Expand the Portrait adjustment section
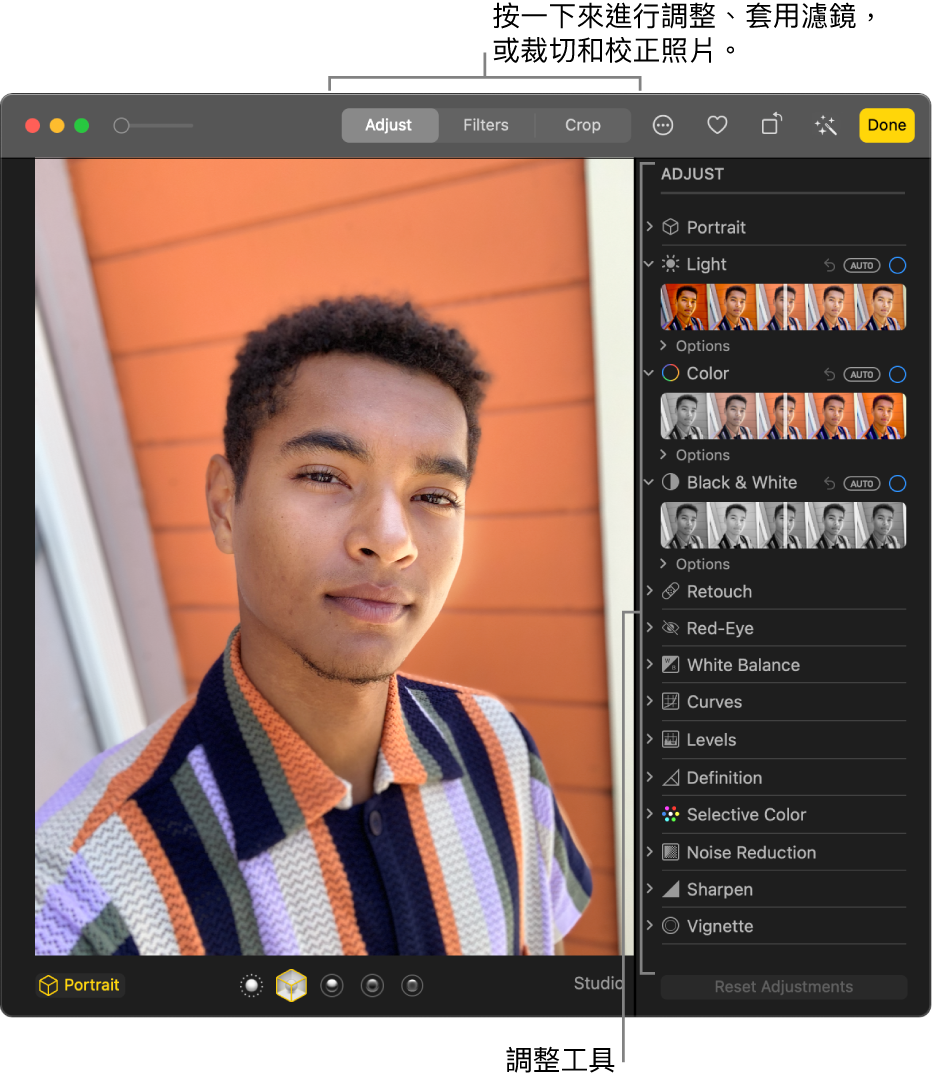This screenshot has width=934, height=1083. [x=649, y=227]
